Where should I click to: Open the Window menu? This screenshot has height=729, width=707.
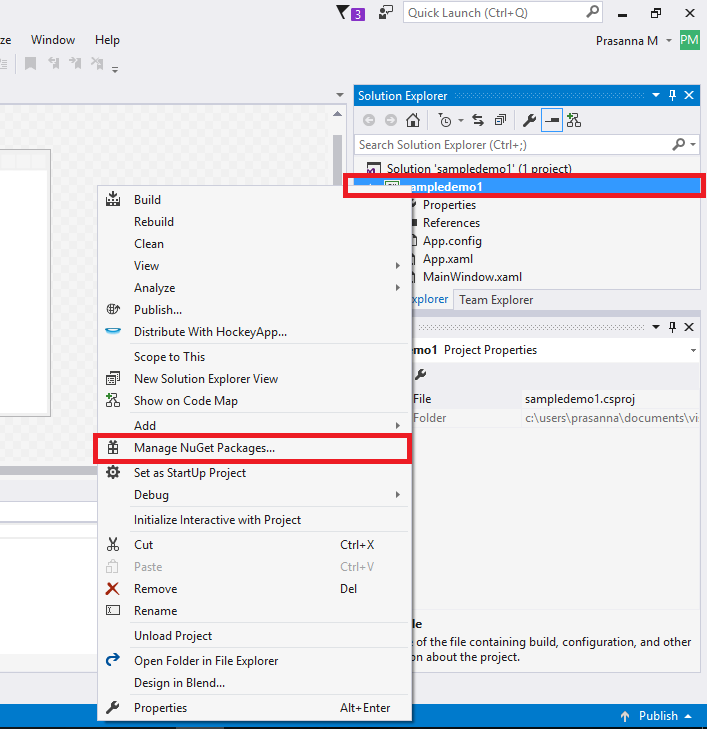point(53,40)
